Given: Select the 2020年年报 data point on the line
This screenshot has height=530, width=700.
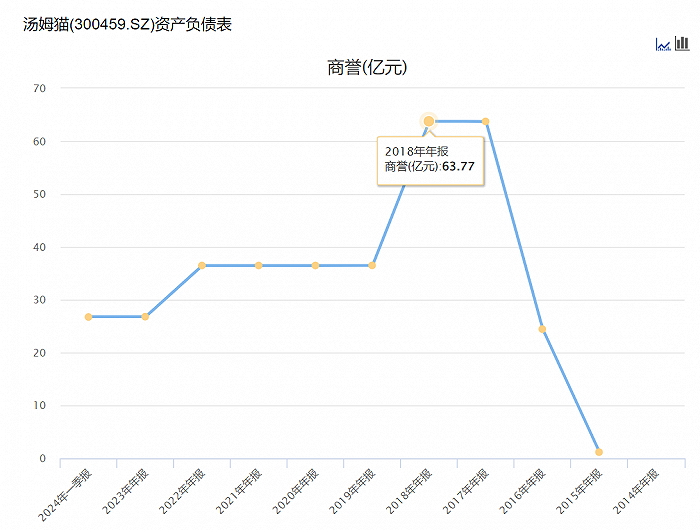Looking at the screenshot, I should click(315, 266).
